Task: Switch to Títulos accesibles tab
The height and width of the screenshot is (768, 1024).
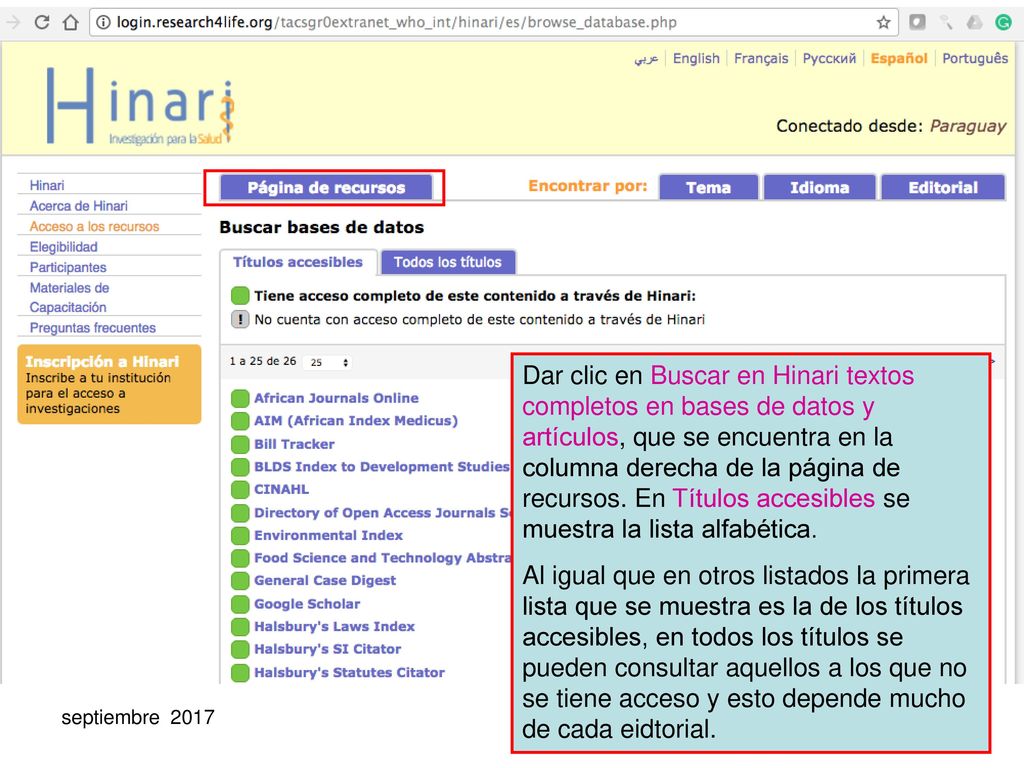Action: pyautogui.click(x=298, y=262)
